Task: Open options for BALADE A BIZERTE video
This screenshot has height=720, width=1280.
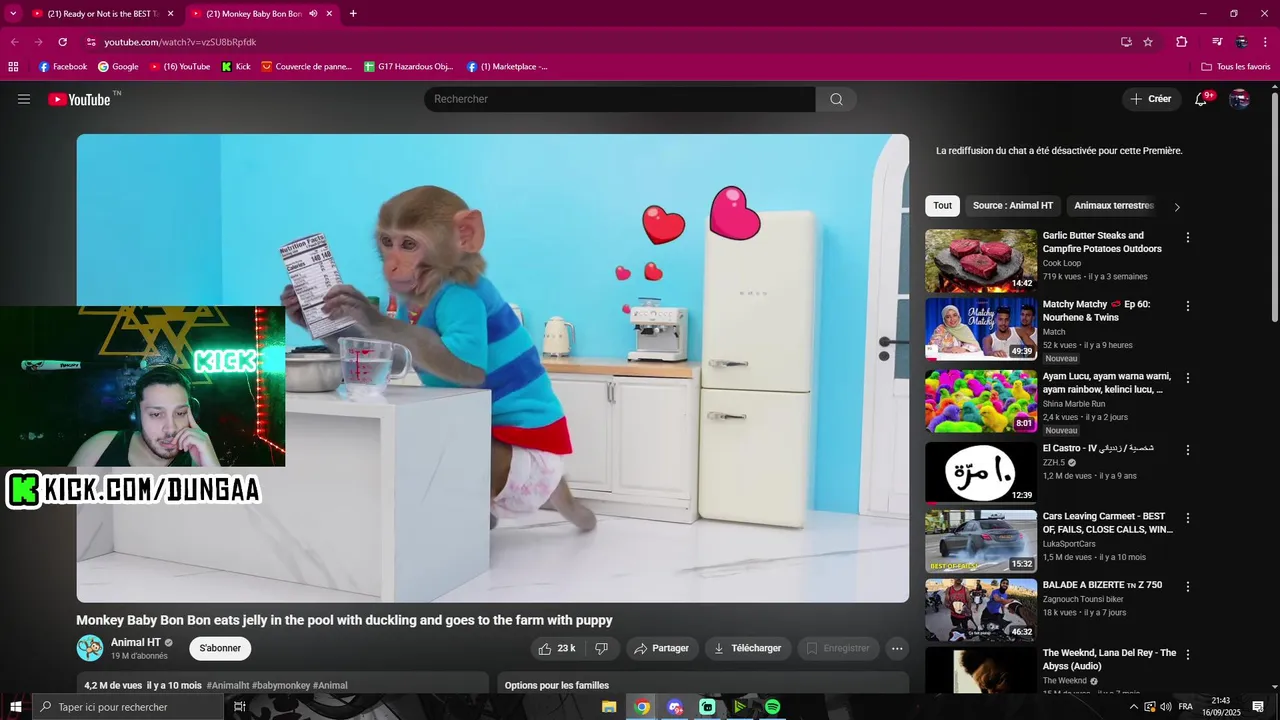Action: click(x=1188, y=586)
